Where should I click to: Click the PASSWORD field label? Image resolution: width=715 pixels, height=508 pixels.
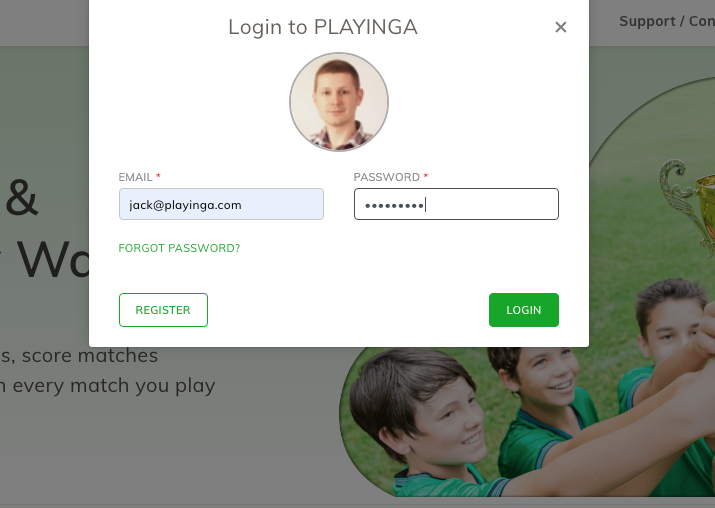click(x=386, y=177)
